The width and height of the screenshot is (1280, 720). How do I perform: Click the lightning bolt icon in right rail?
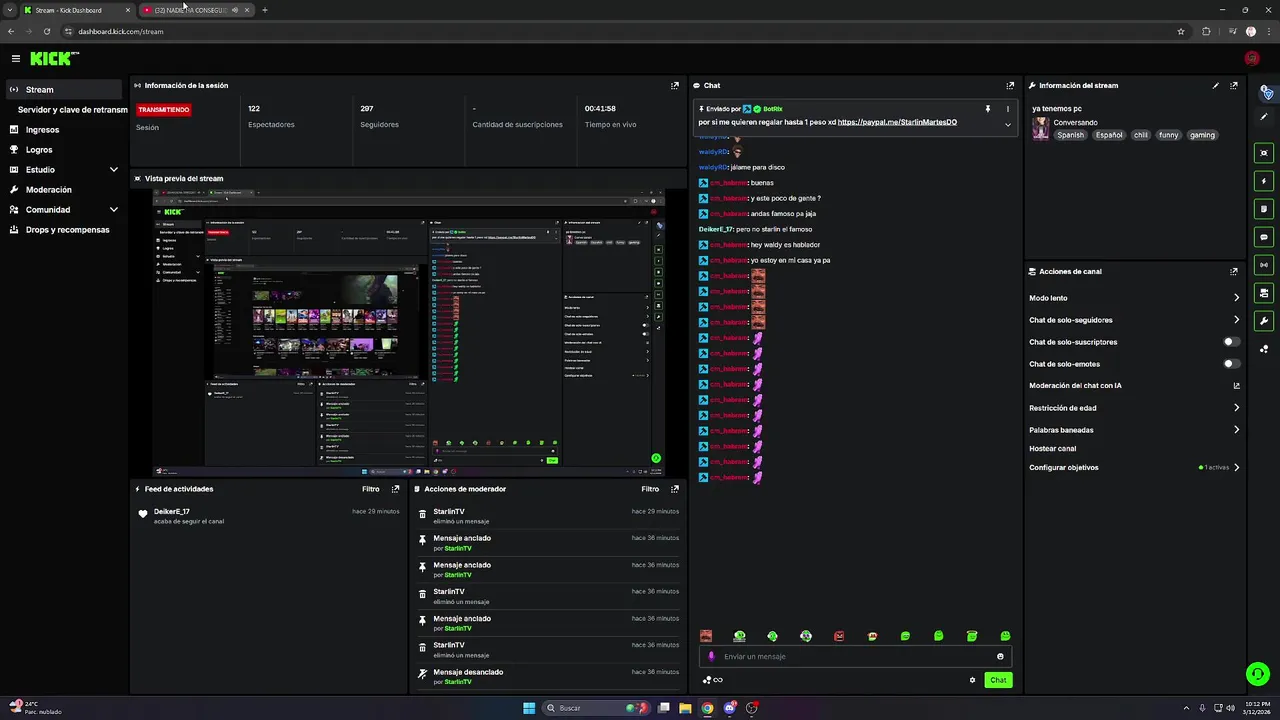[x=1265, y=181]
